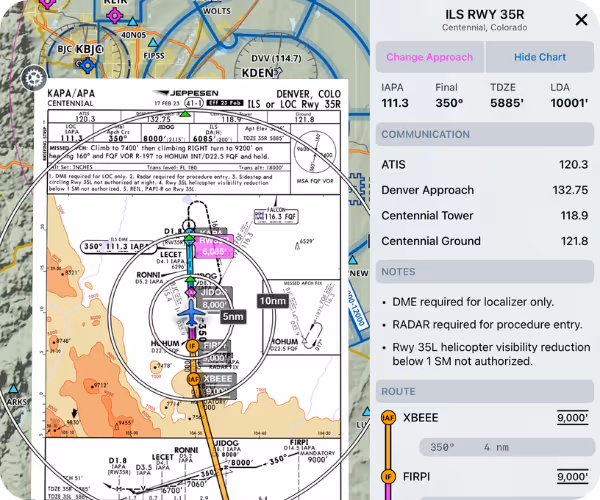Image resolution: width=600 pixels, height=500 pixels.
Task: Select the Centennial Tower 118.9 row
Action: tap(484, 215)
